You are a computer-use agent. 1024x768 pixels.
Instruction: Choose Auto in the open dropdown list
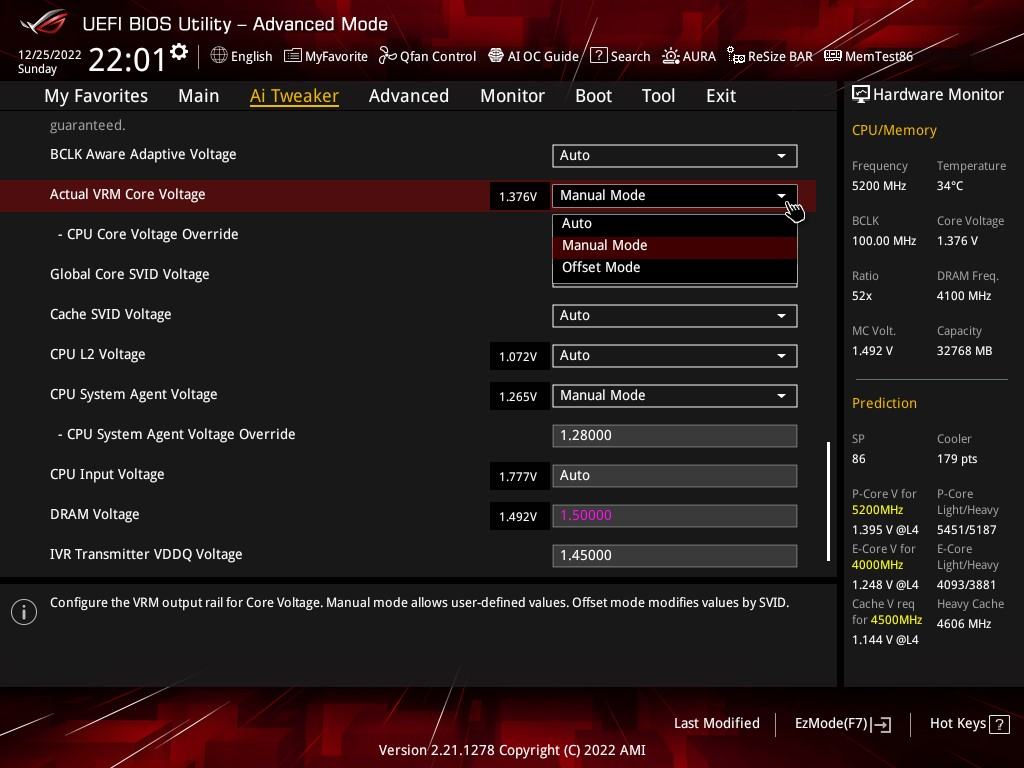[x=675, y=223]
